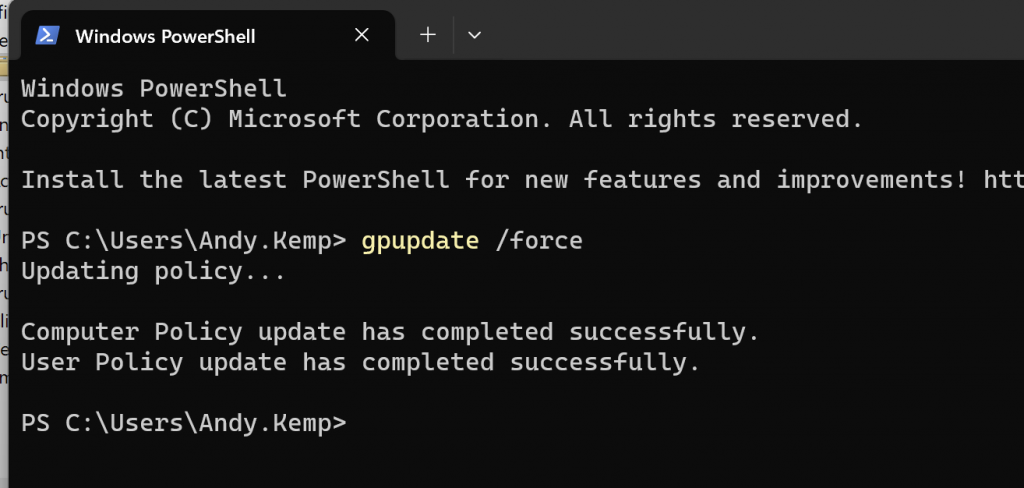Click the first prompt before gpupdate

point(184,241)
